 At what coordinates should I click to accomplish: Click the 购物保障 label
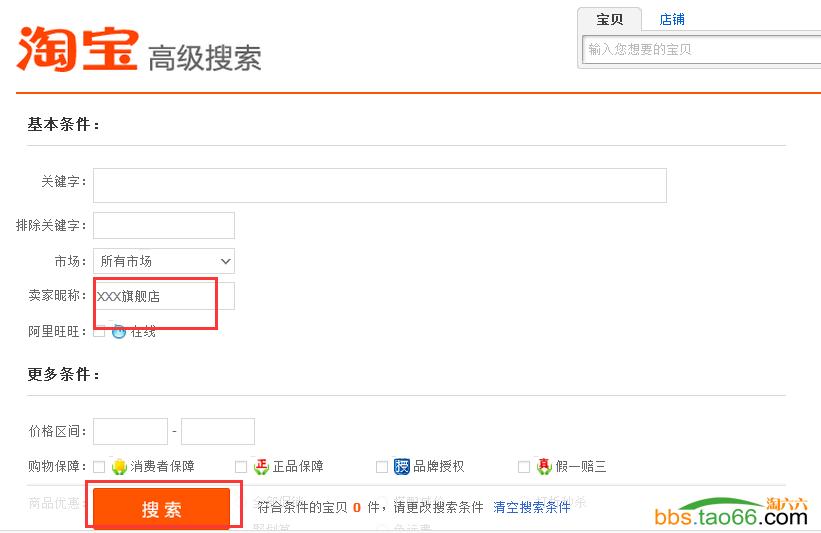(57, 466)
